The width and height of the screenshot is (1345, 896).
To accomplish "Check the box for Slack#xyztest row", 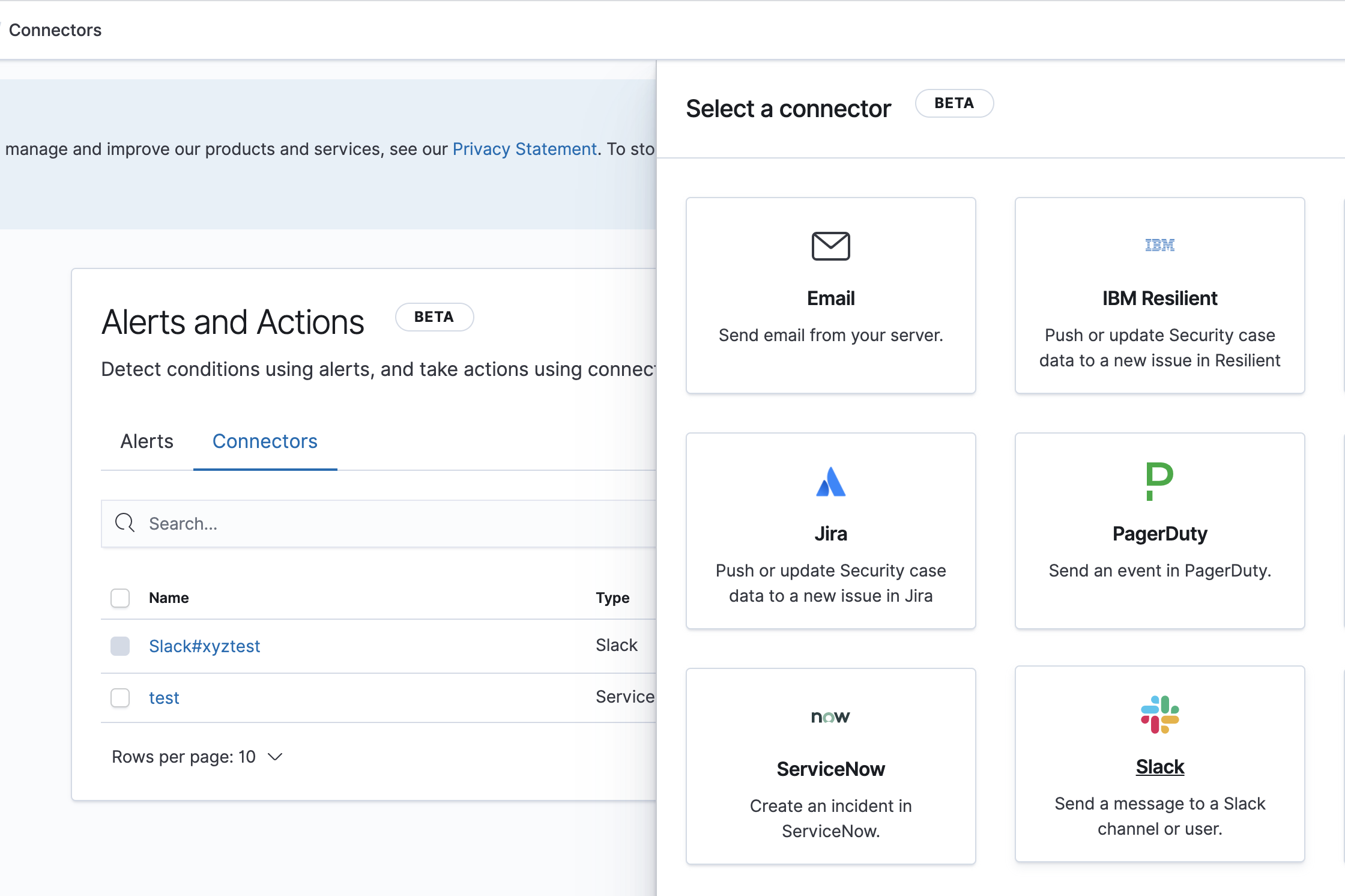I will click(120, 646).
